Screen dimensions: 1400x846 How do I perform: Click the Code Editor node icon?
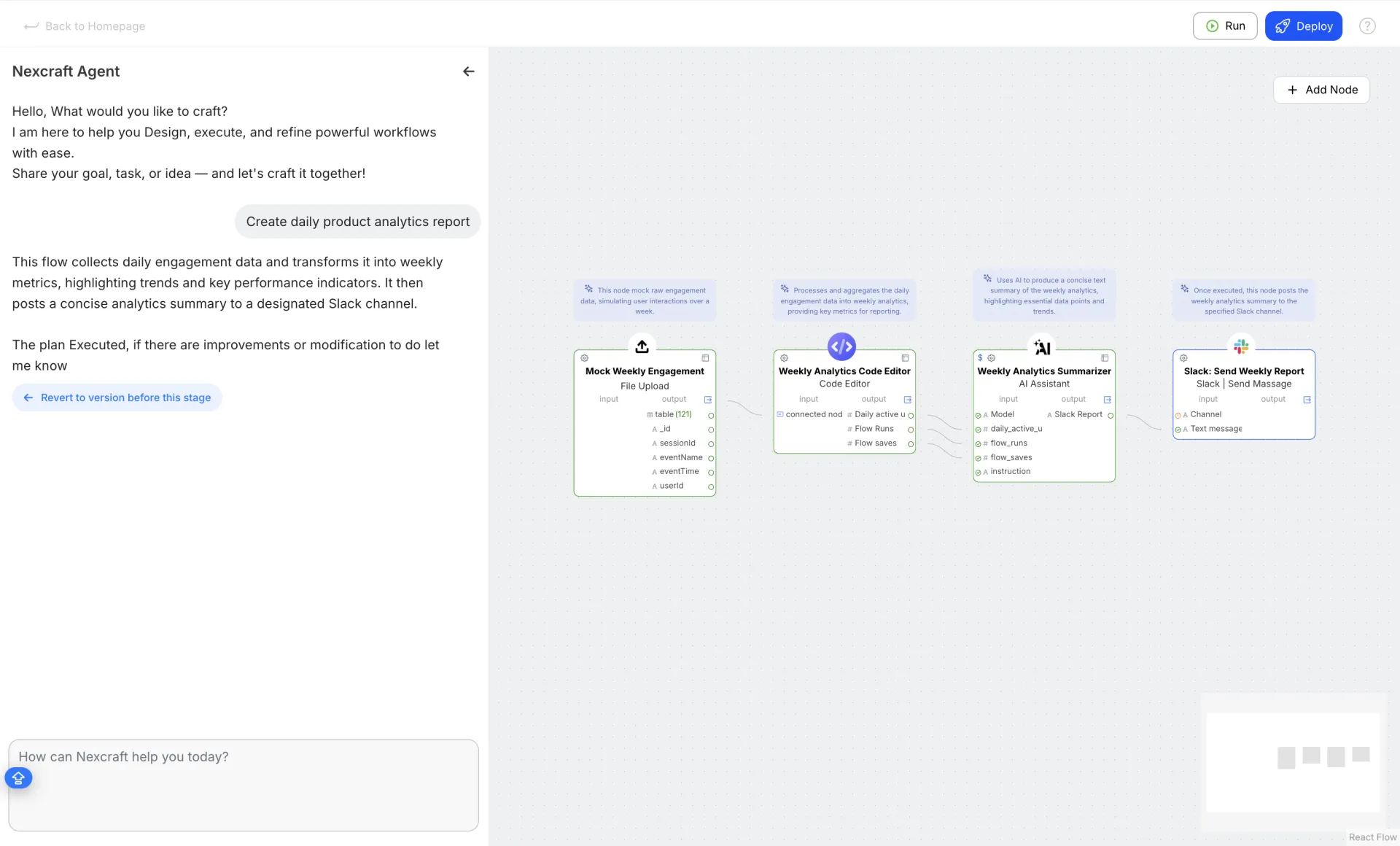841,346
